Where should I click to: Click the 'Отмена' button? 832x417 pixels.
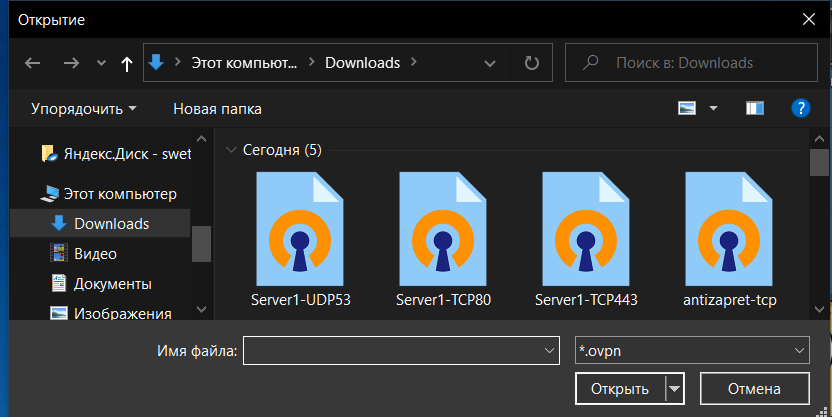(754, 389)
